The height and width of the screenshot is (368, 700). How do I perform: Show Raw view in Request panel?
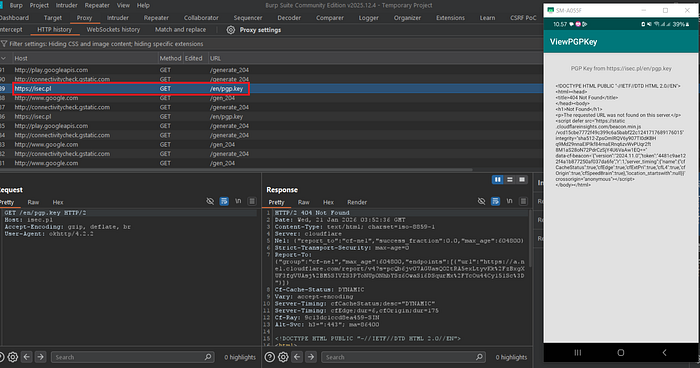(x=33, y=202)
